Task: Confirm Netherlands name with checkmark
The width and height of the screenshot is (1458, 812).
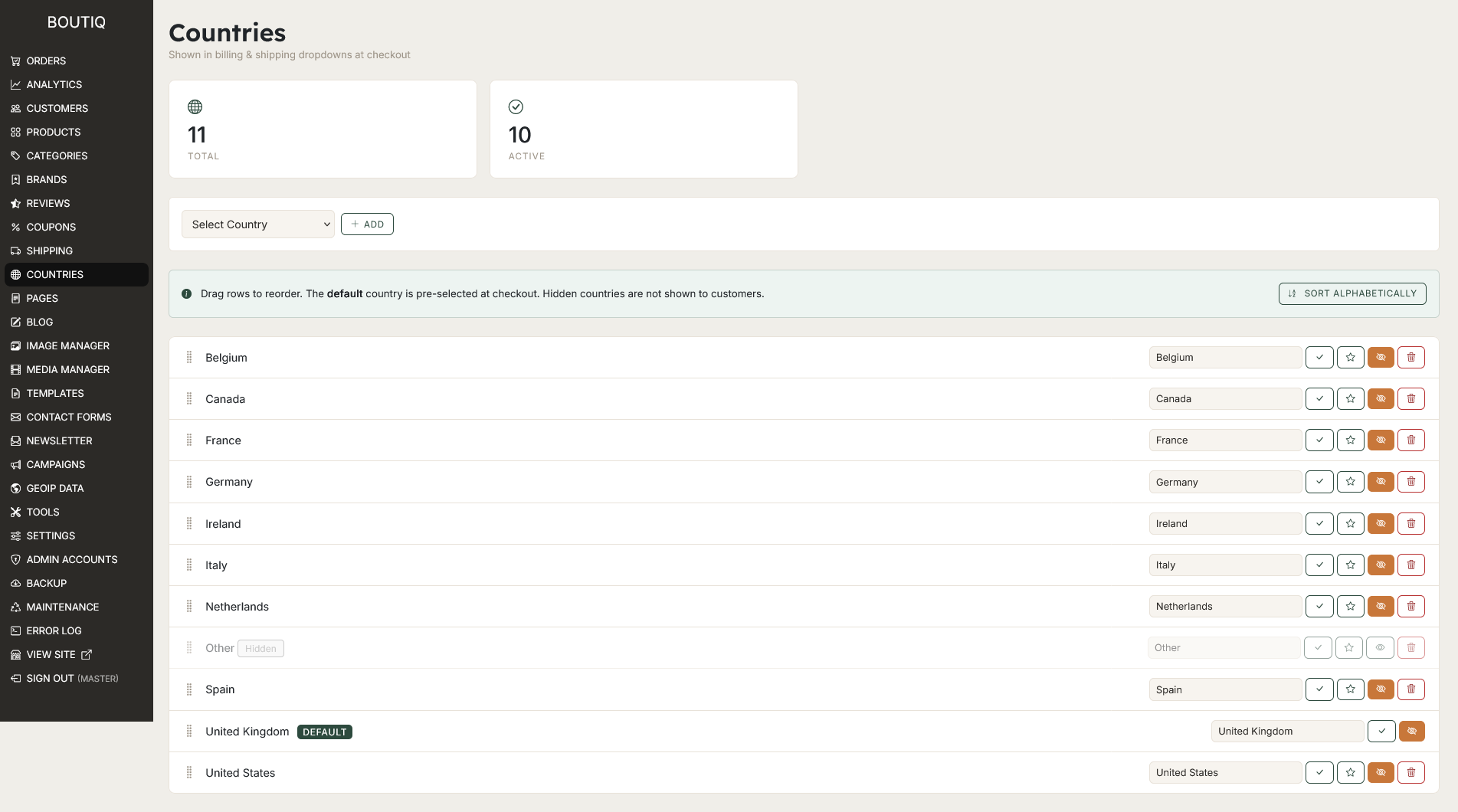Action: (1319, 607)
